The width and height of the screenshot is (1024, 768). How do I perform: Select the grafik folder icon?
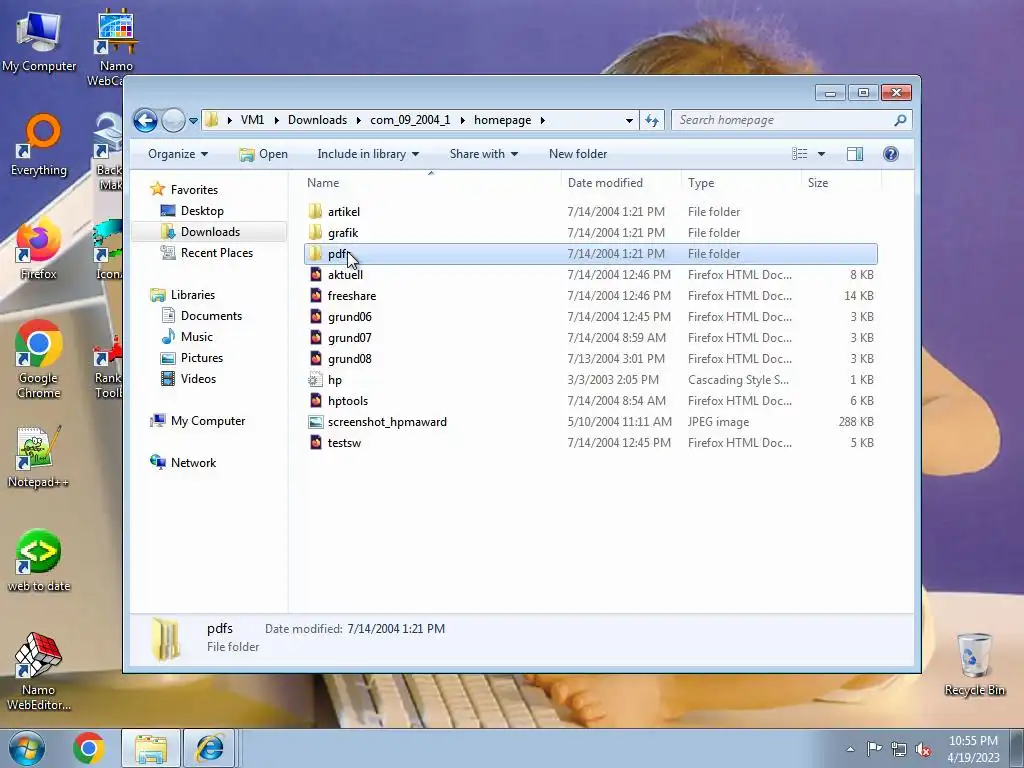[x=315, y=232]
